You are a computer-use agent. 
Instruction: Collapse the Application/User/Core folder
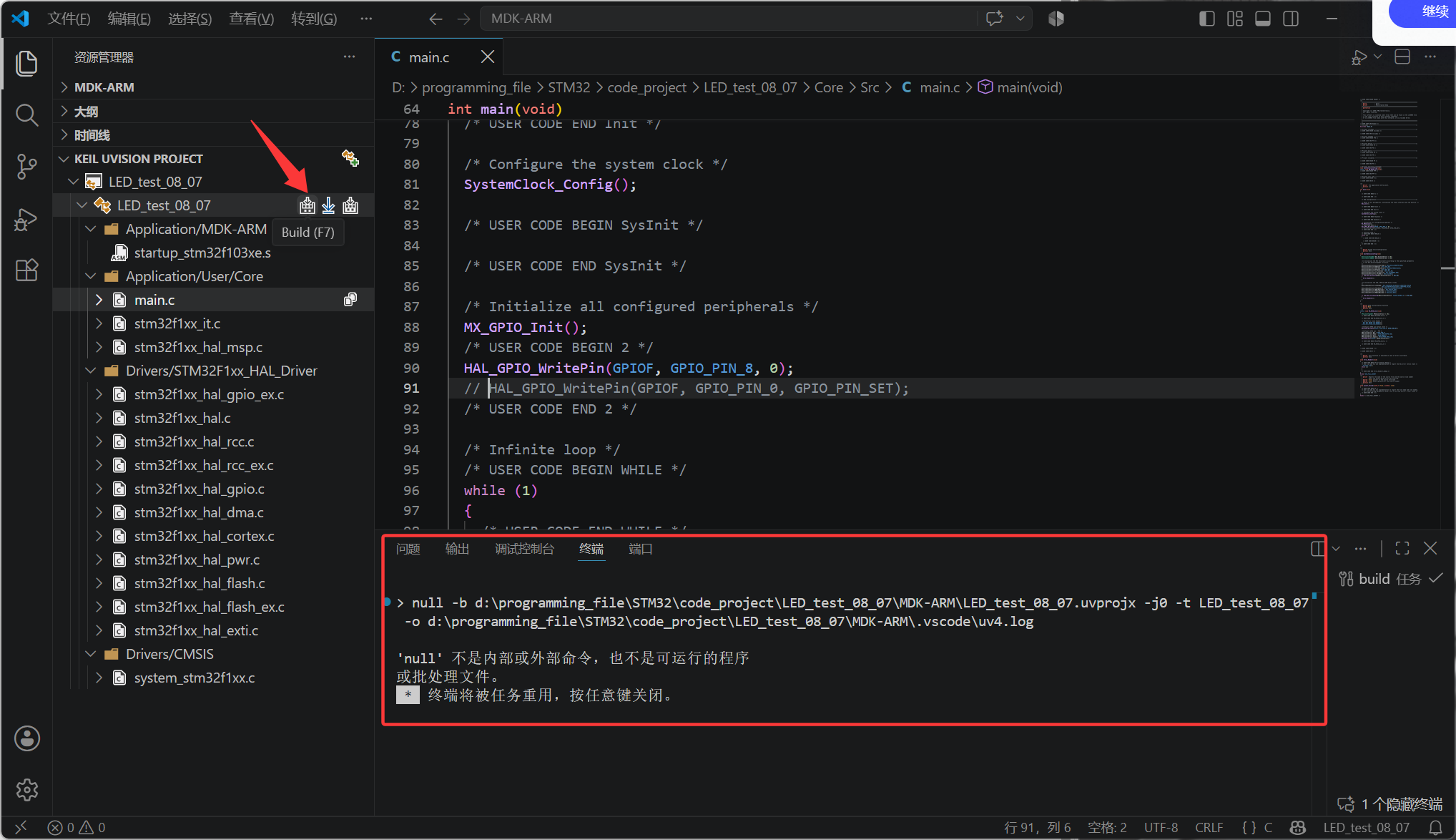point(91,276)
